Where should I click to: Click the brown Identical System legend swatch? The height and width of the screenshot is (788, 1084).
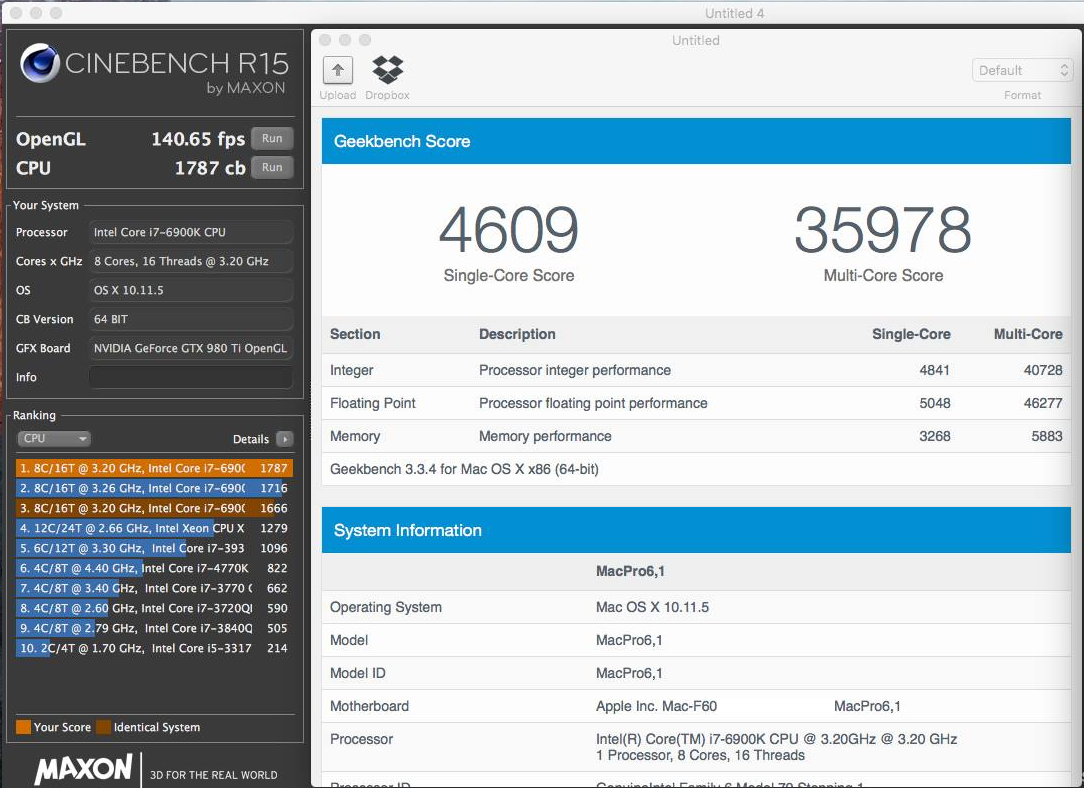click(x=104, y=726)
